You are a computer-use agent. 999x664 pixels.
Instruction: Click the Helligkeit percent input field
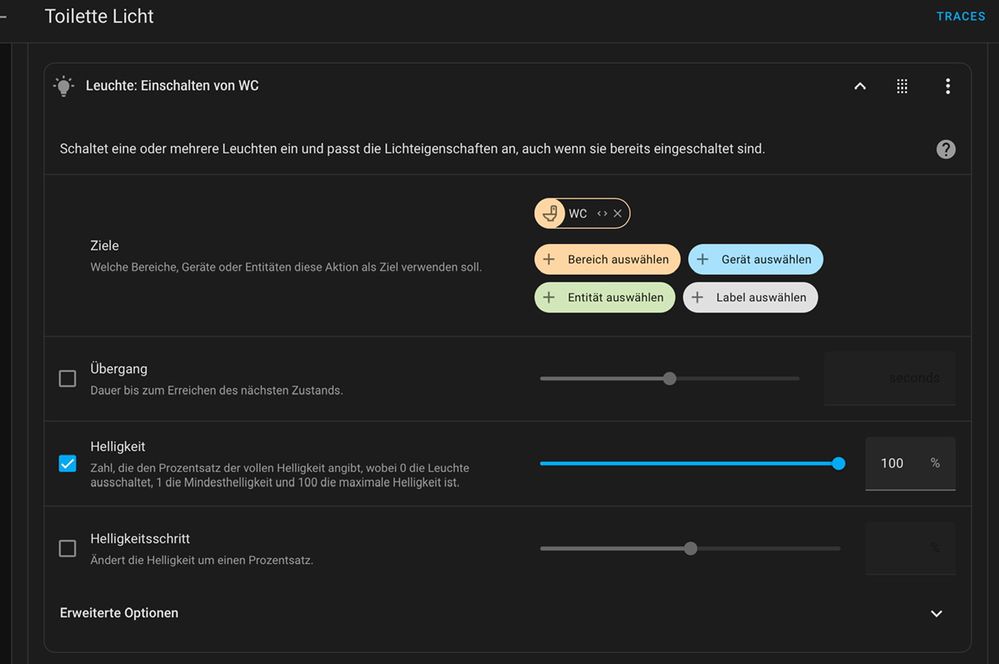[894, 464]
